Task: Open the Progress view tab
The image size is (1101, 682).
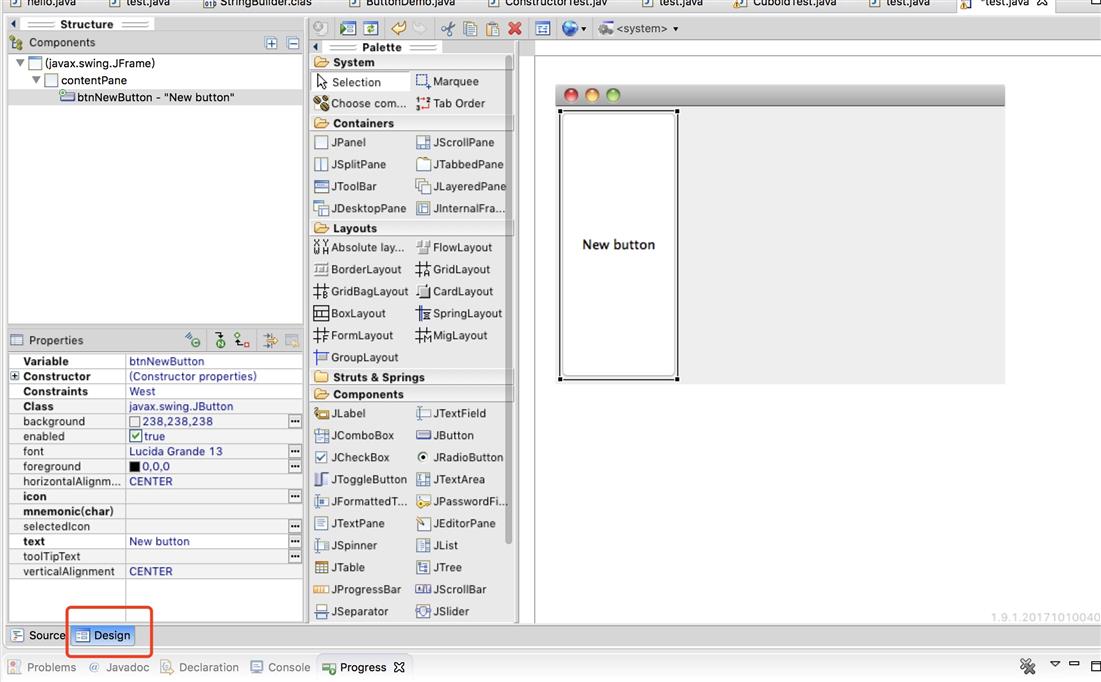Action: [x=363, y=667]
